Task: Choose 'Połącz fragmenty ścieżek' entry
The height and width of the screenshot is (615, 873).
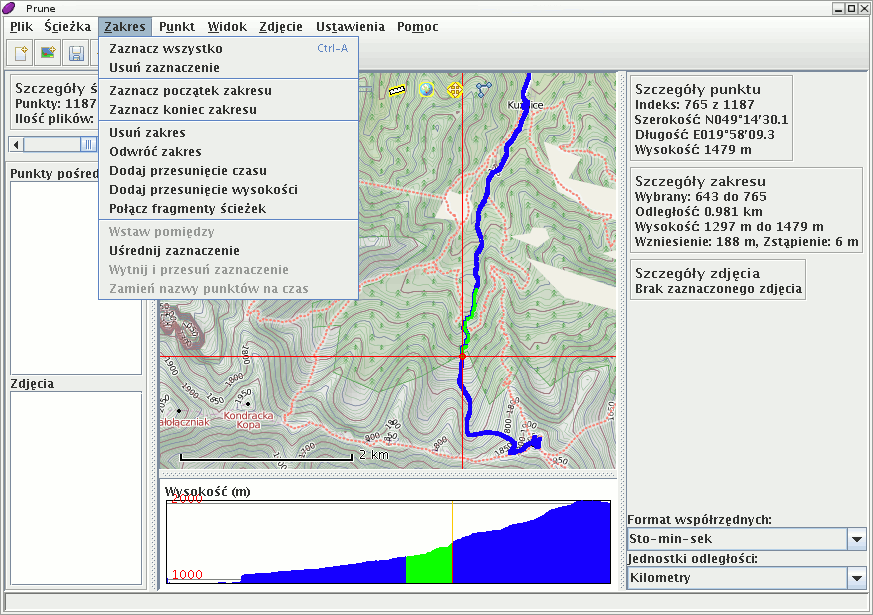Action: tap(187, 208)
